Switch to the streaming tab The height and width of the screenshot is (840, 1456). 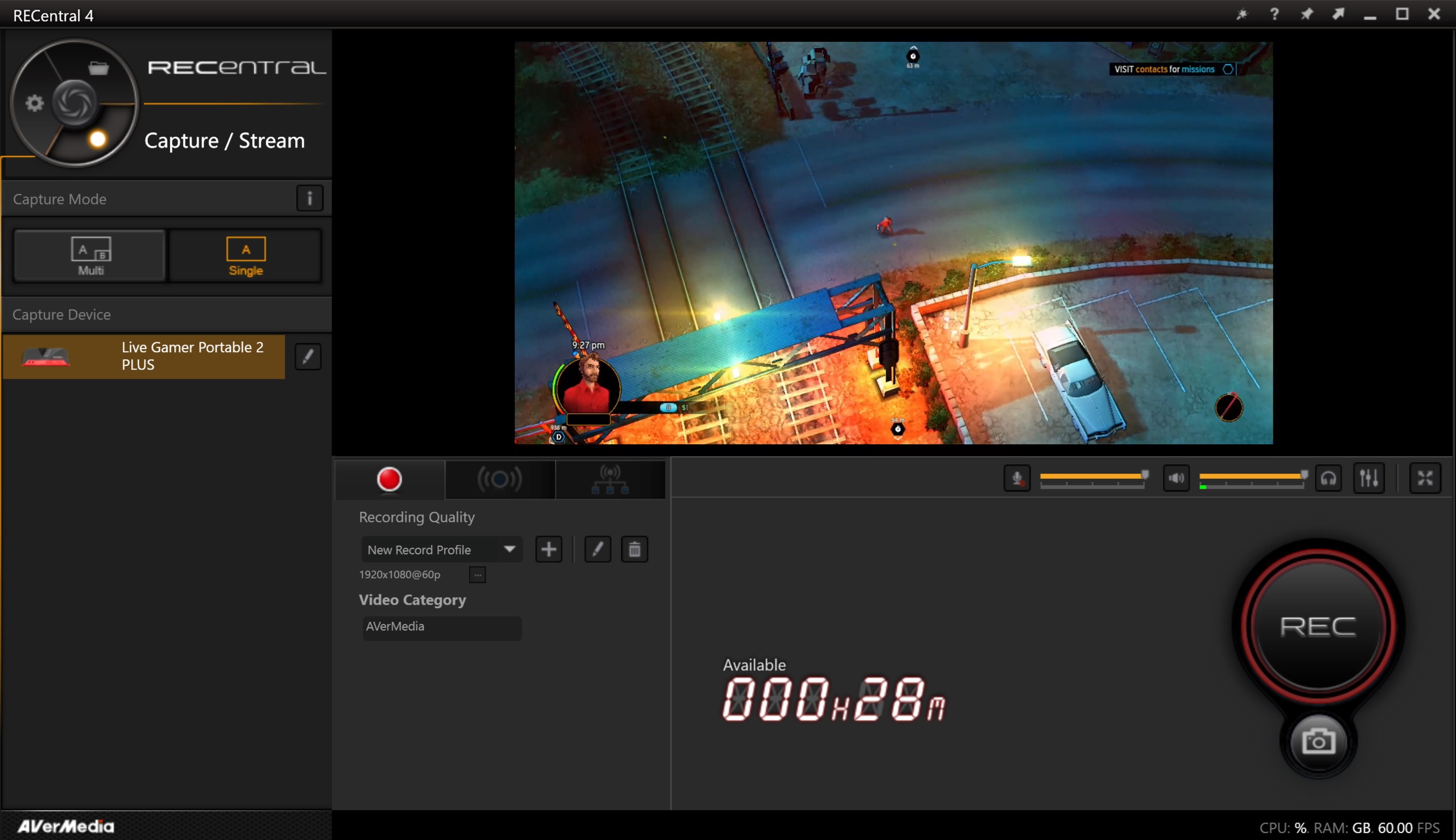point(499,479)
